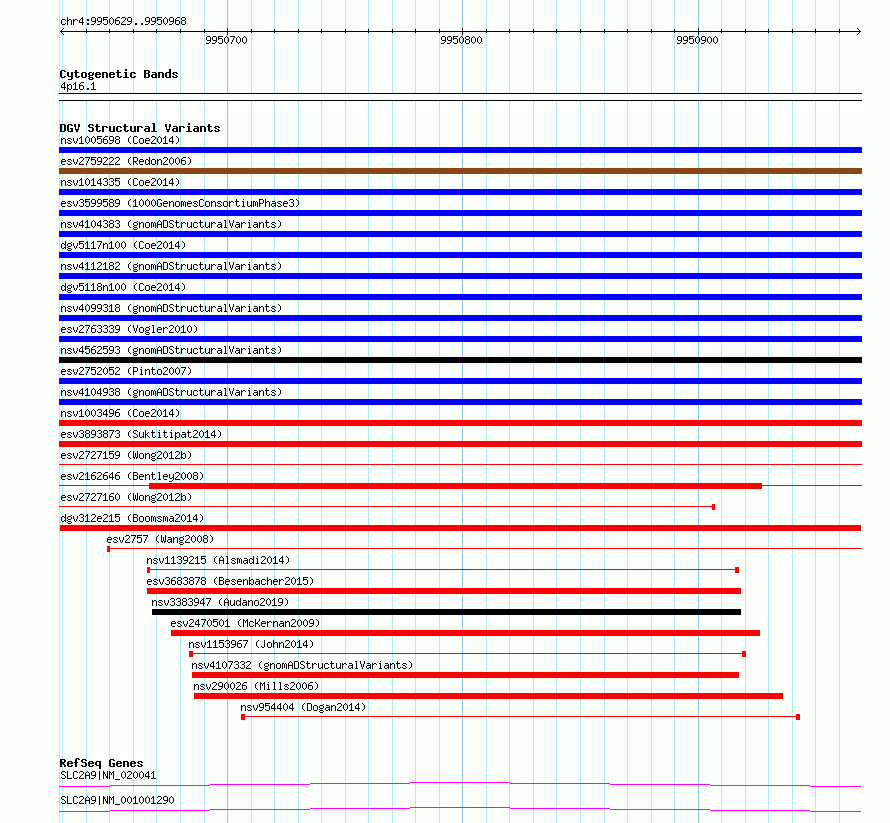
Task: Click the red esv2470501 McKernan2009 bar
Action: click(465, 633)
